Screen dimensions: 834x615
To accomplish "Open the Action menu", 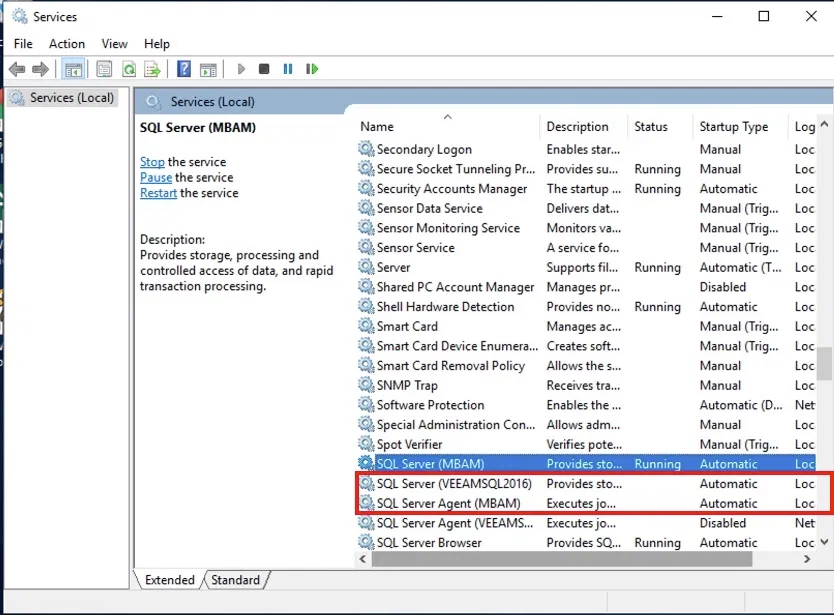I will [66, 44].
